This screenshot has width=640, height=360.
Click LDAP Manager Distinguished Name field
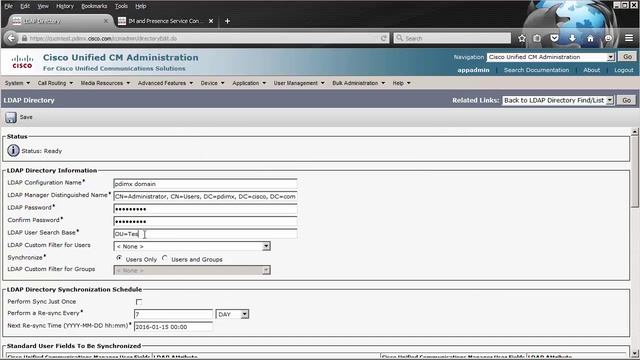205,196
